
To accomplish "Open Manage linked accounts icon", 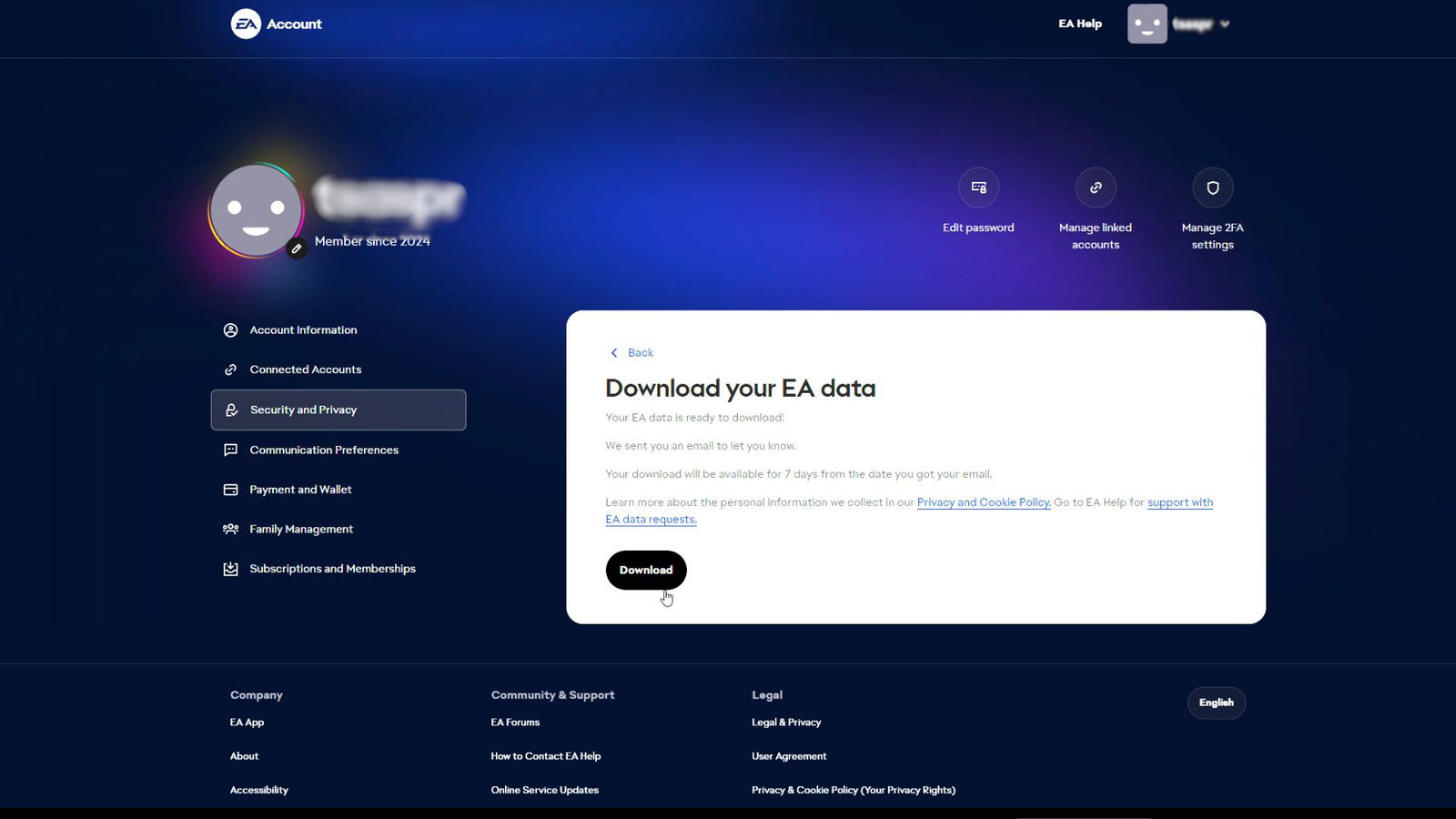I will [x=1096, y=187].
